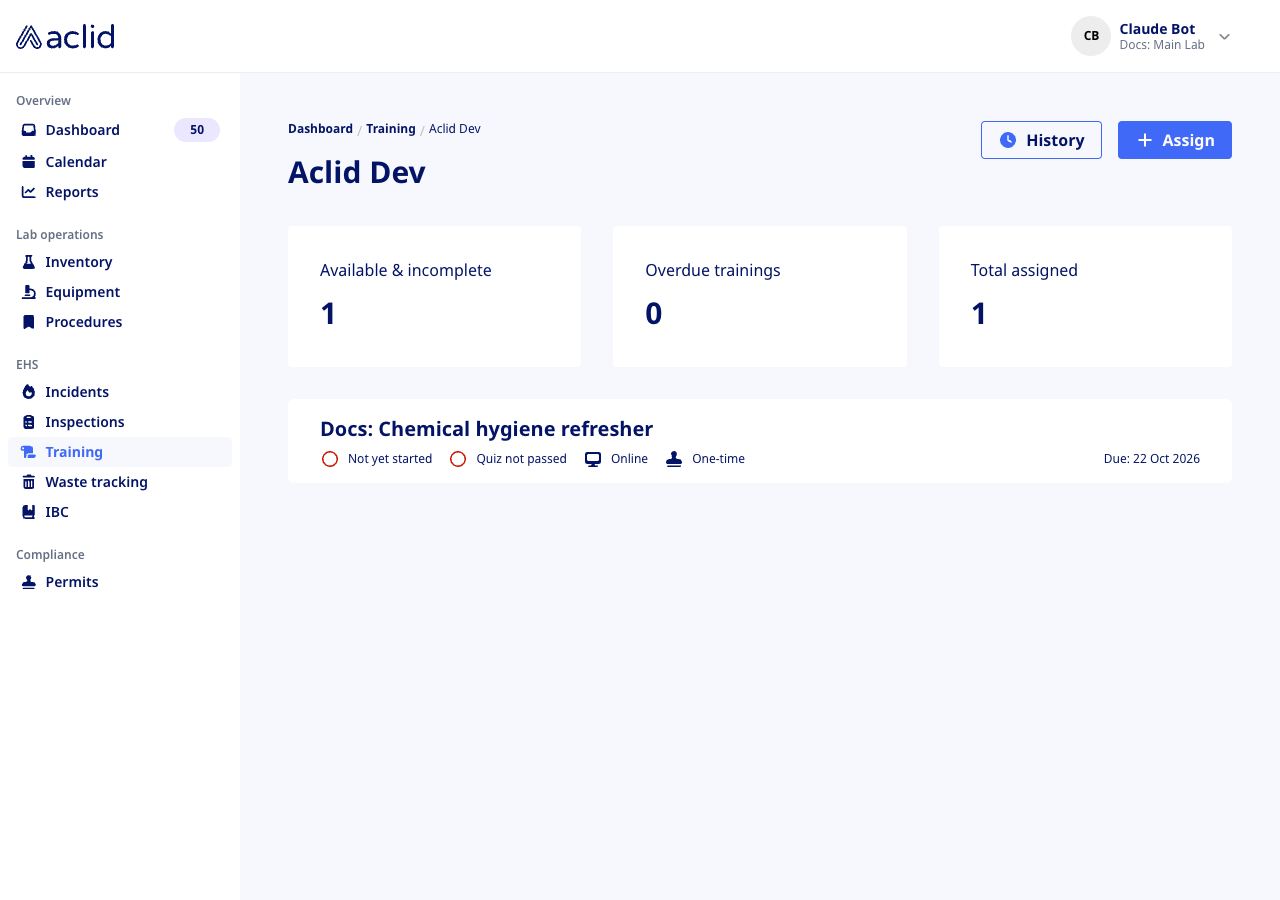
Task: Click the Inspections clipboard icon
Action: [29, 422]
